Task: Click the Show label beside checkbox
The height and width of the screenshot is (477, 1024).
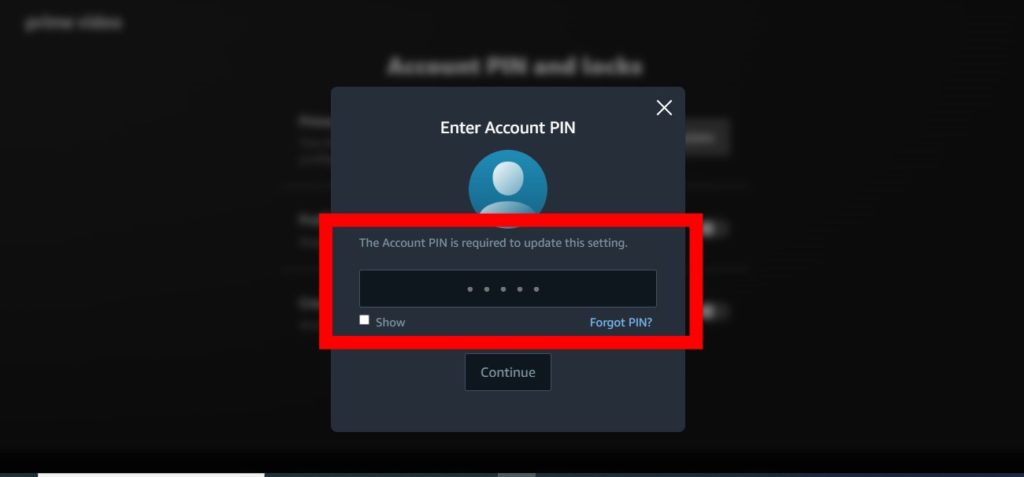Action: [390, 322]
